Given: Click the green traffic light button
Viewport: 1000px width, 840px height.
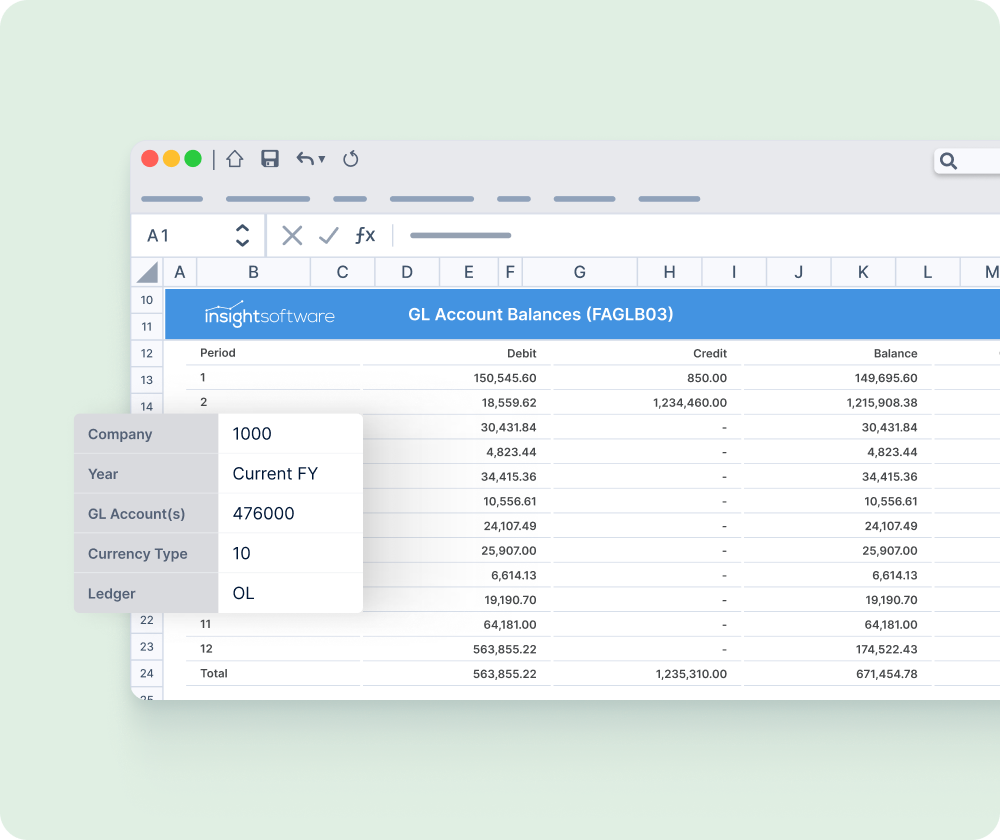Looking at the screenshot, I should 191,158.
